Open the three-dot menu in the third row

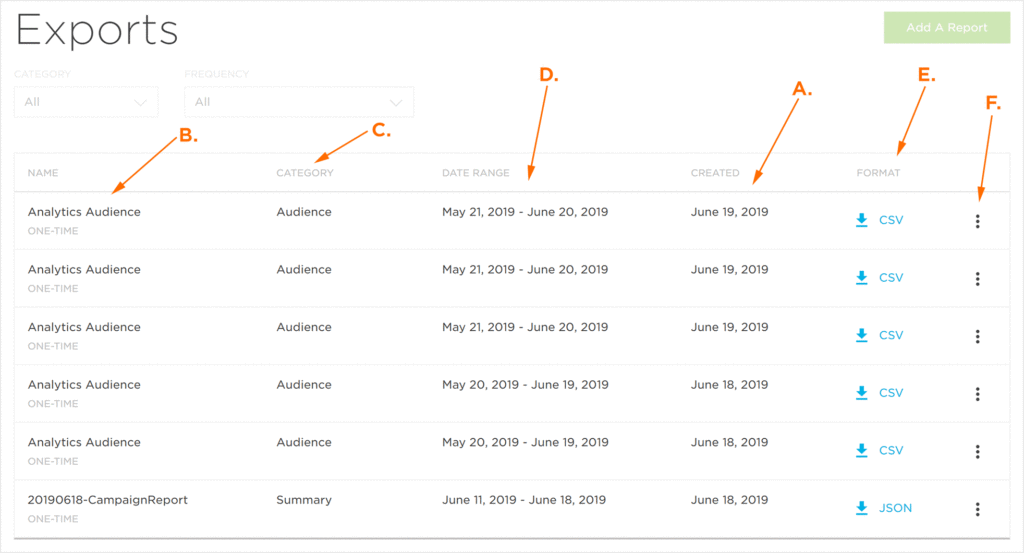click(x=978, y=336)
